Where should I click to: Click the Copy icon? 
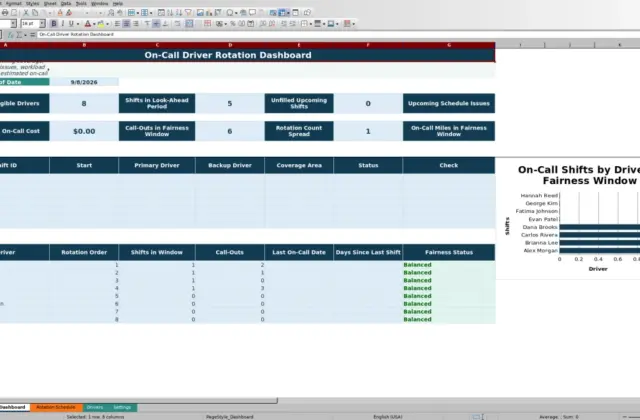(35, 13)
